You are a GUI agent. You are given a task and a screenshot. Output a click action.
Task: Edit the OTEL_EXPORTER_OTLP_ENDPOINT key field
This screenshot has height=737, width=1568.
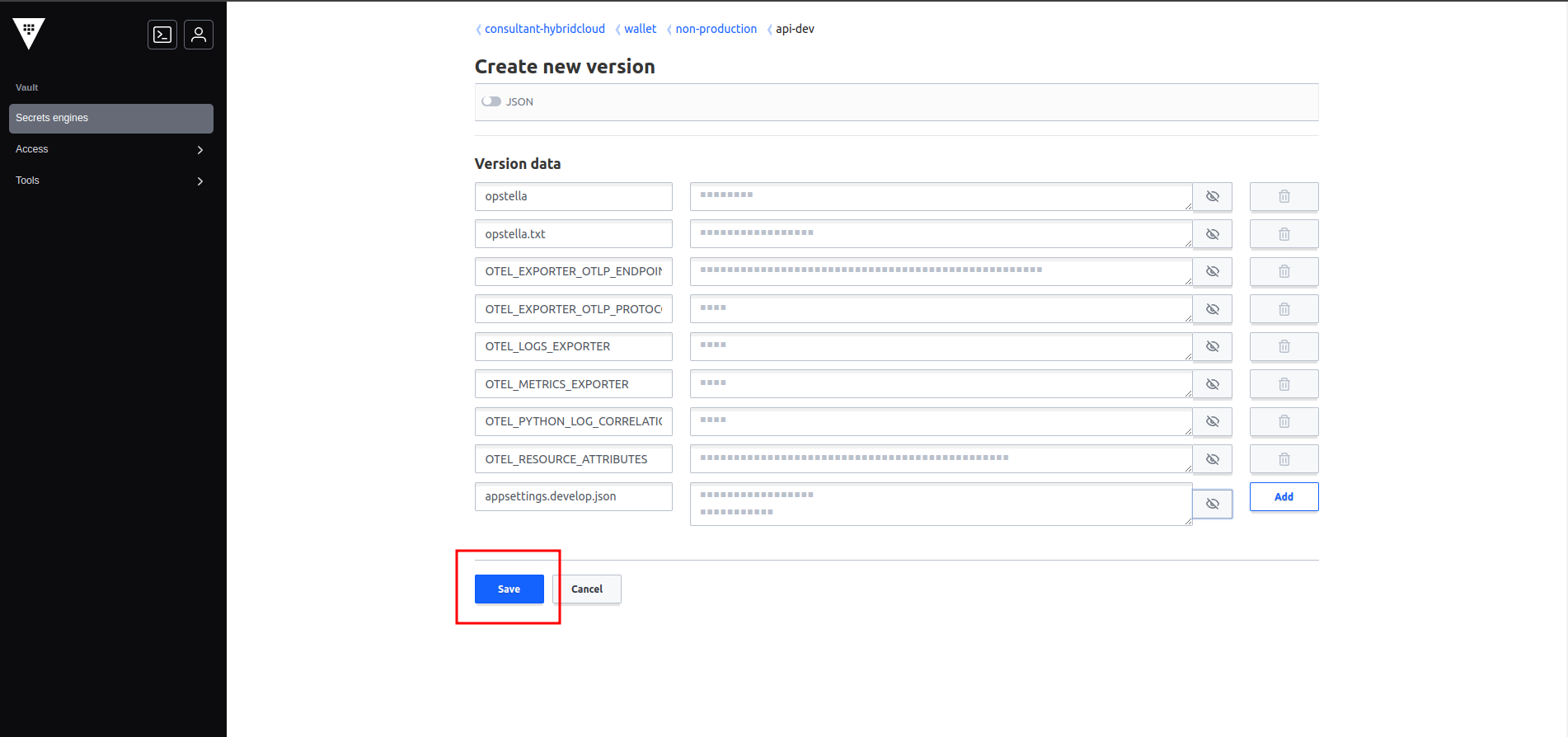click(573, 271)
